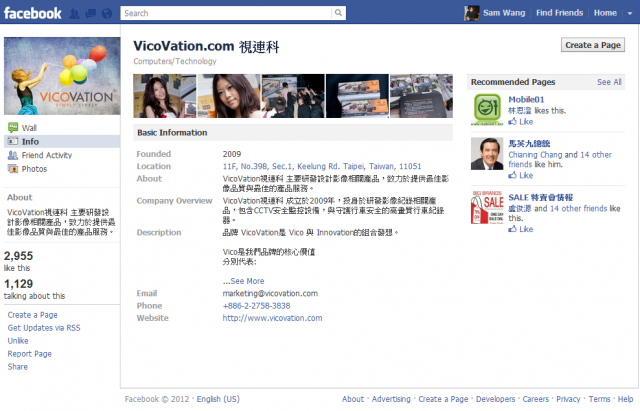
Task: Go to Home in top bar
Action: [x=605, y=13]
